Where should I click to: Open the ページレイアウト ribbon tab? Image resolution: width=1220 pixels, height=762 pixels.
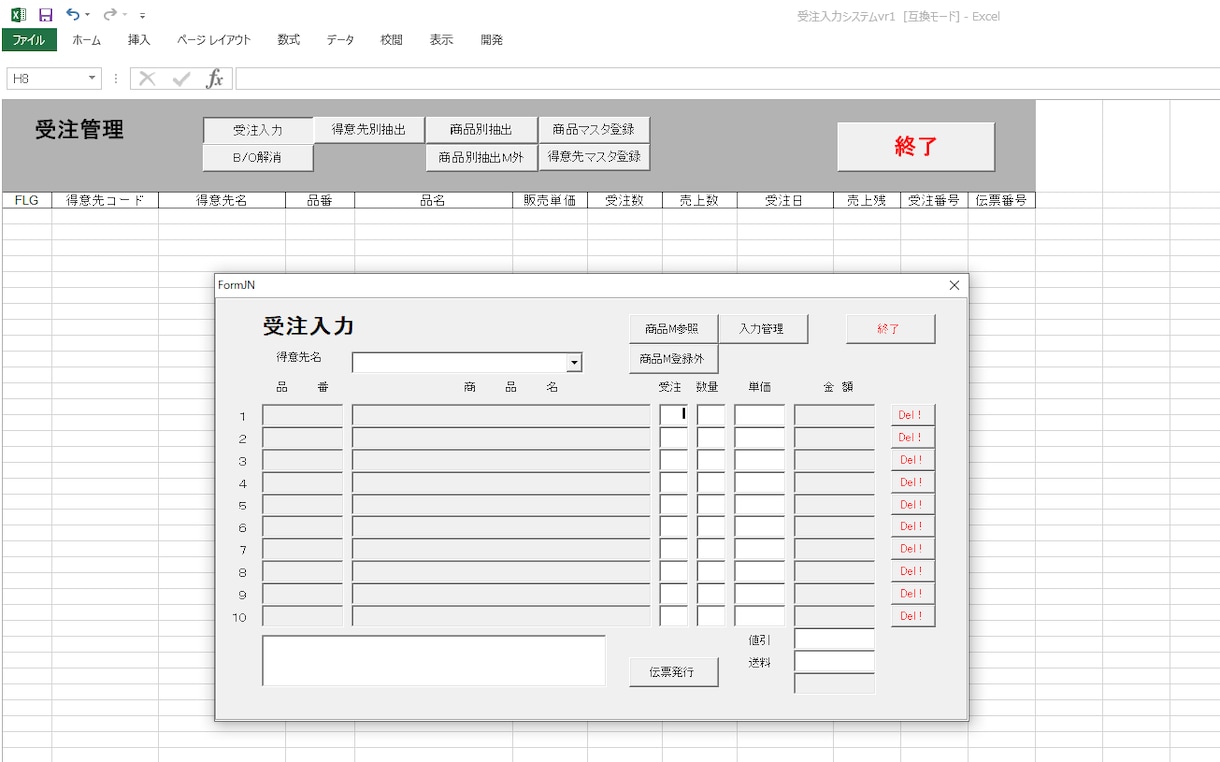coord(214,40)
